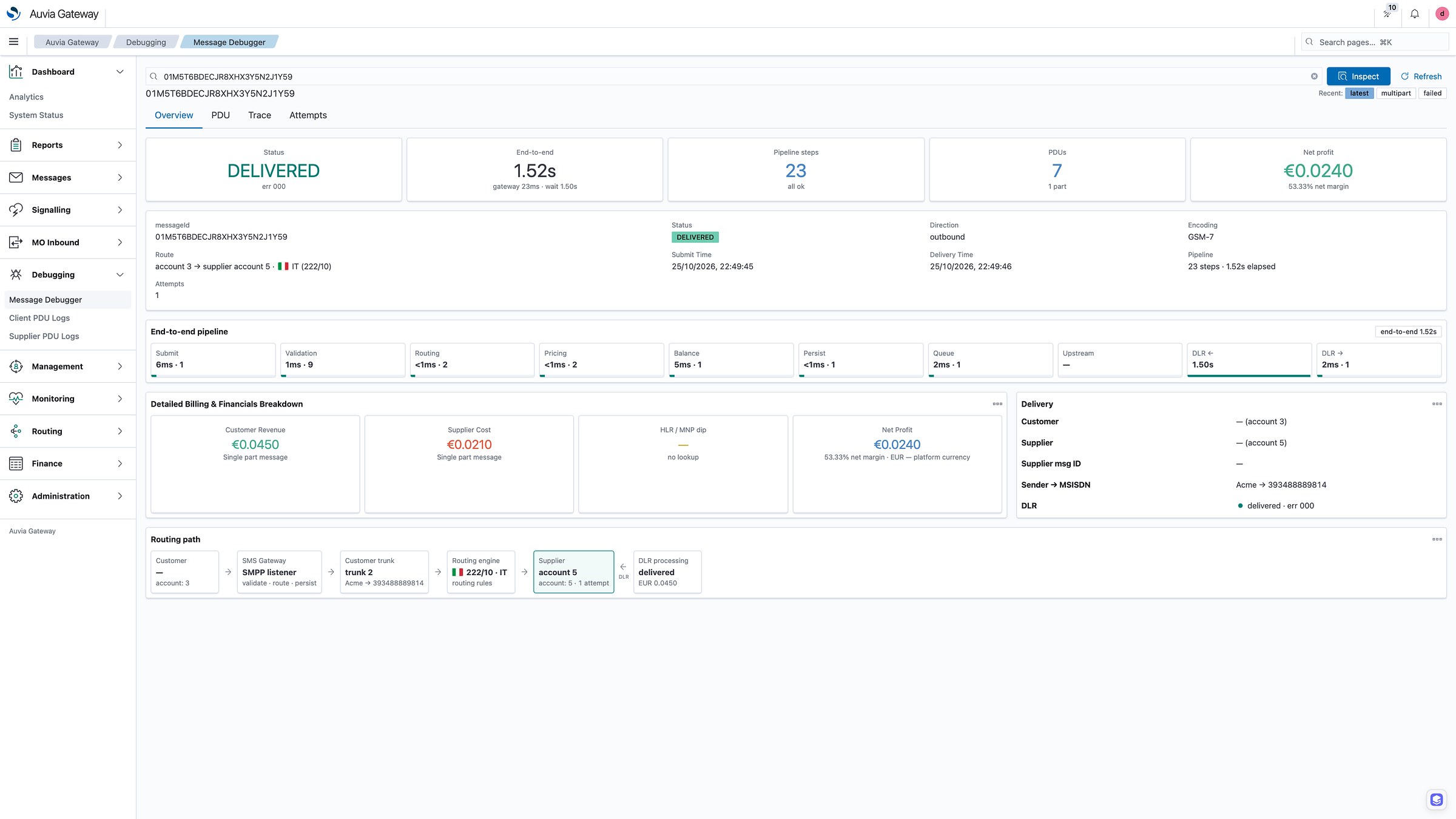Screen dimensions: 1456x819
Task: Collapse the Debugging section chevron
Action: coord(120,275)
